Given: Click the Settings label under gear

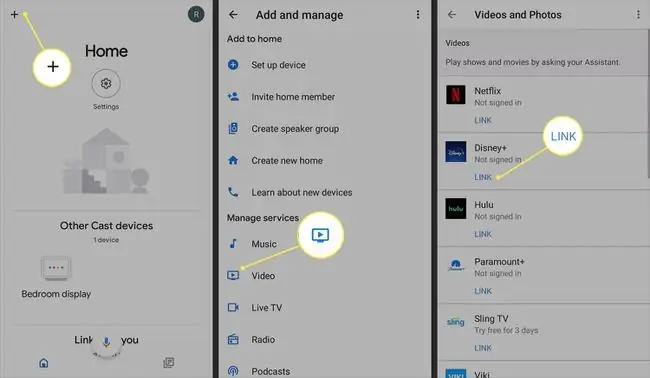Looking at the screenshot, I should [106, 107].
